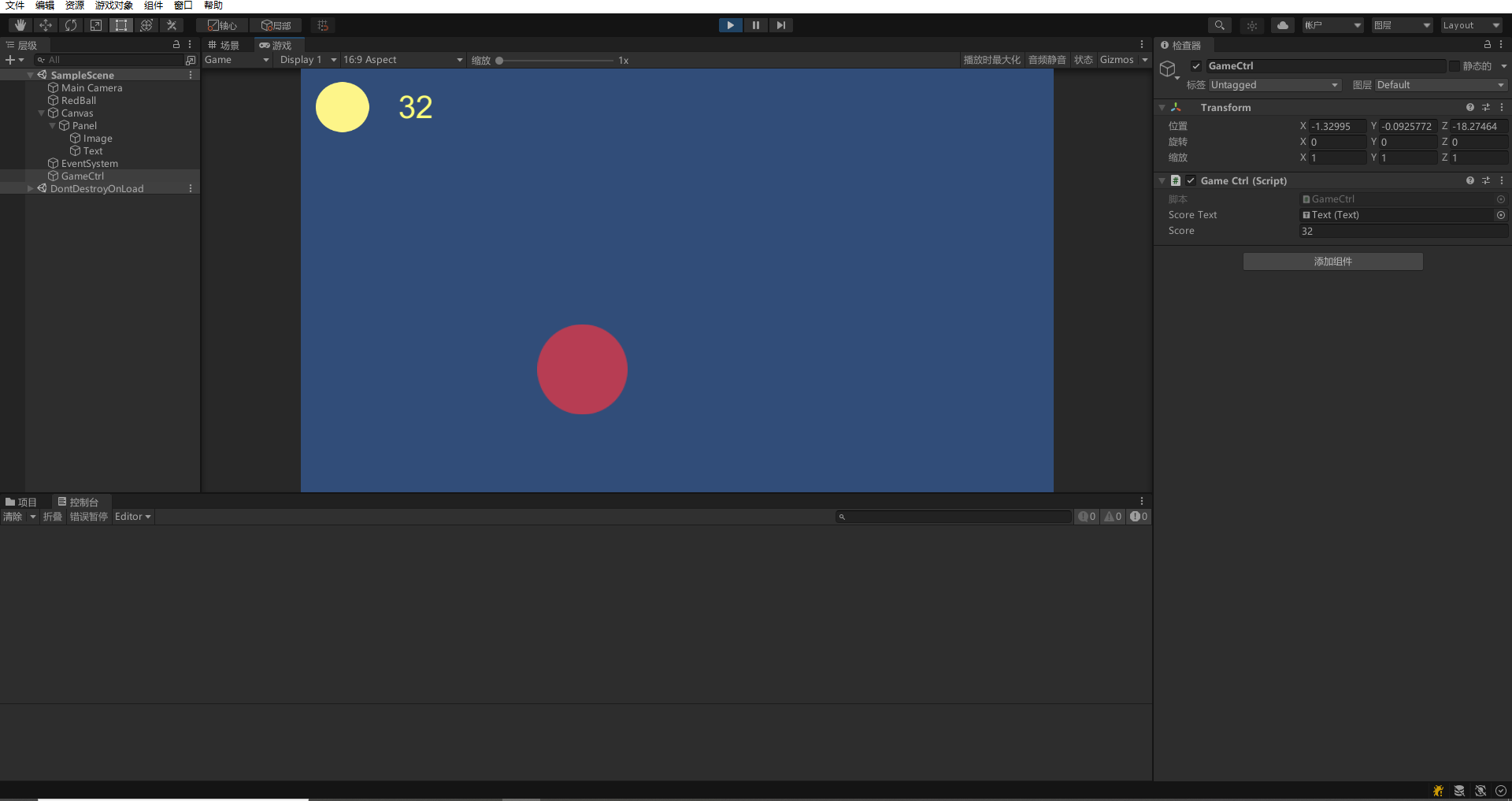Toggle the GameCtrl active checkbox

point(1196,66)
